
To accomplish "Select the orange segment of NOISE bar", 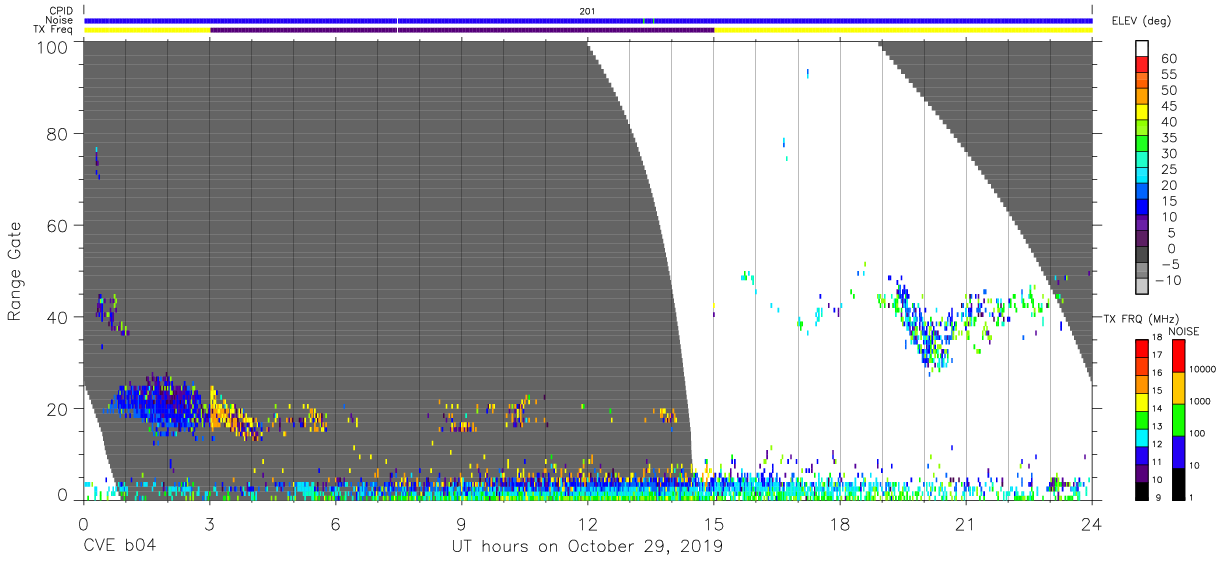I will (1178, 387).
